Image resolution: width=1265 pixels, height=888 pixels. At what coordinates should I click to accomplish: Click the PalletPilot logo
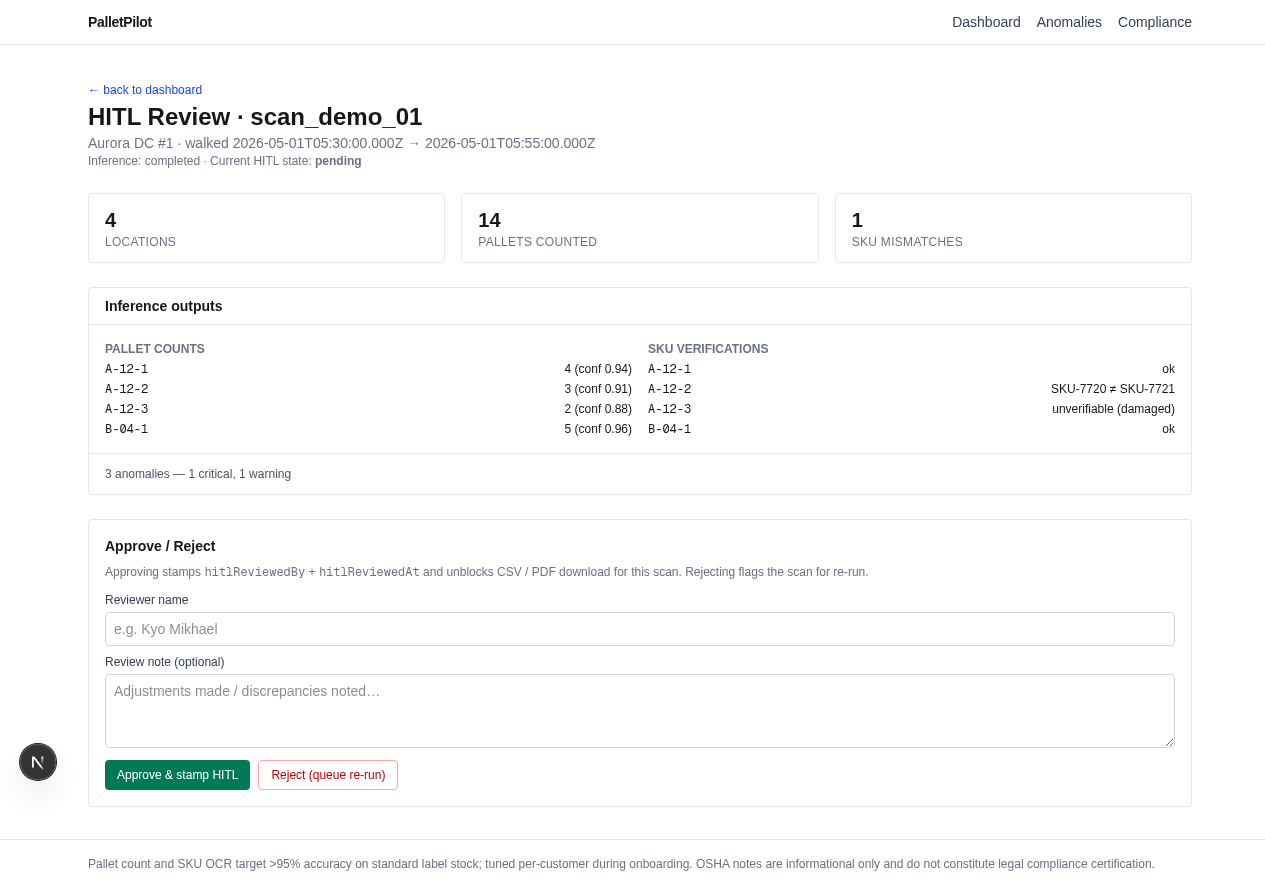click(120, 22)
